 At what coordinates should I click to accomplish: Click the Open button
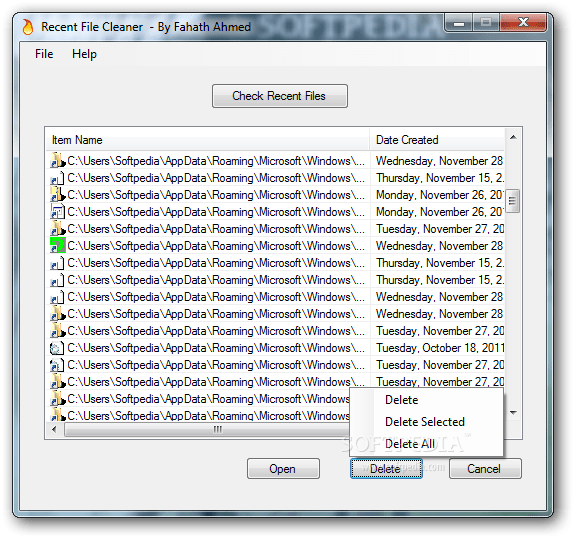[x=283, y=468]
